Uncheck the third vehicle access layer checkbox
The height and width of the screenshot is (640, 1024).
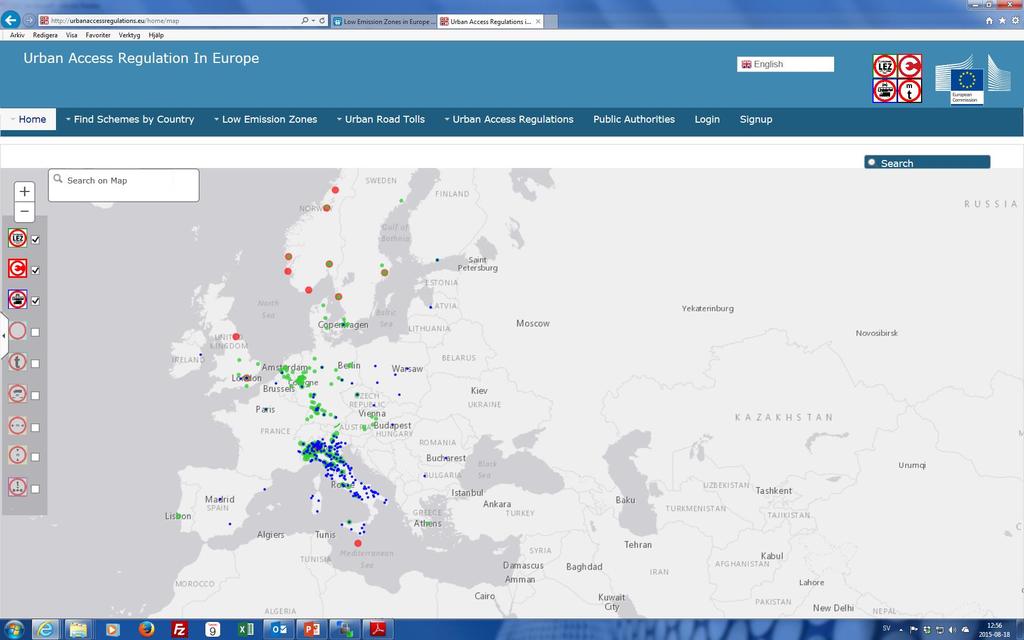pos(36,301)
